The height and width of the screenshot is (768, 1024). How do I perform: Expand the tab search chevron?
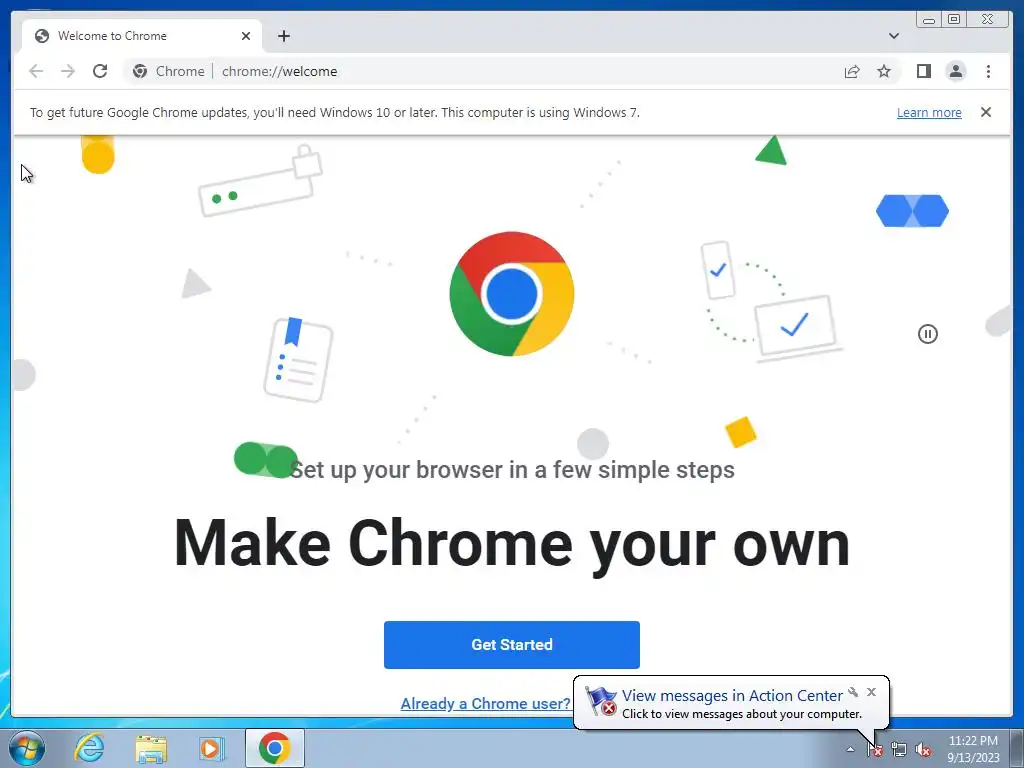[893, 36]
